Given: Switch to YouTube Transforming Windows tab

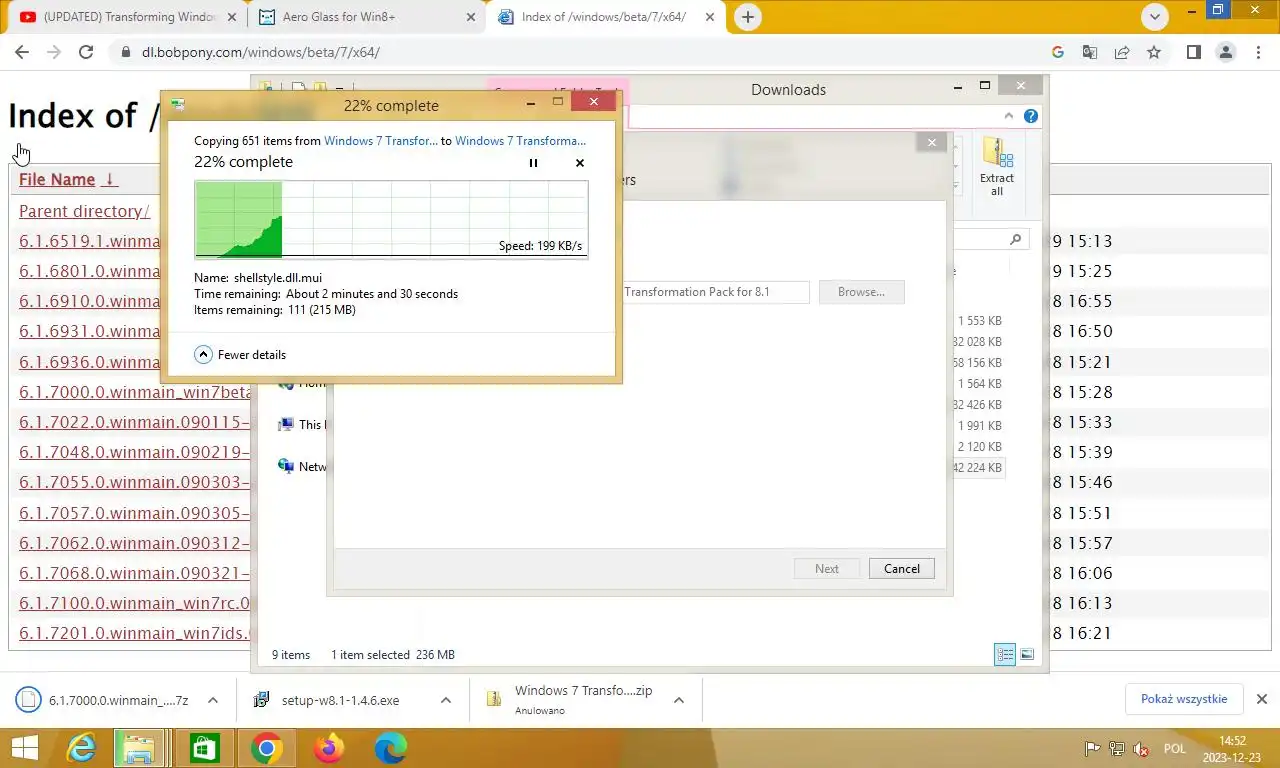Looking at the screenshot, I should coord(127,17).
